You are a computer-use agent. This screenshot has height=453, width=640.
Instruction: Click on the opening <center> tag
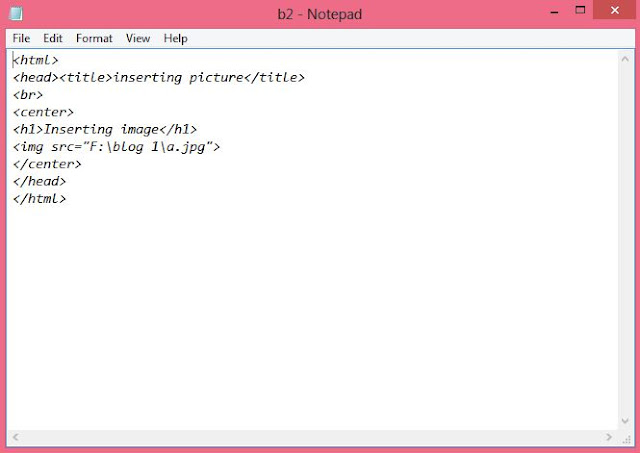[x=43, y=112]
